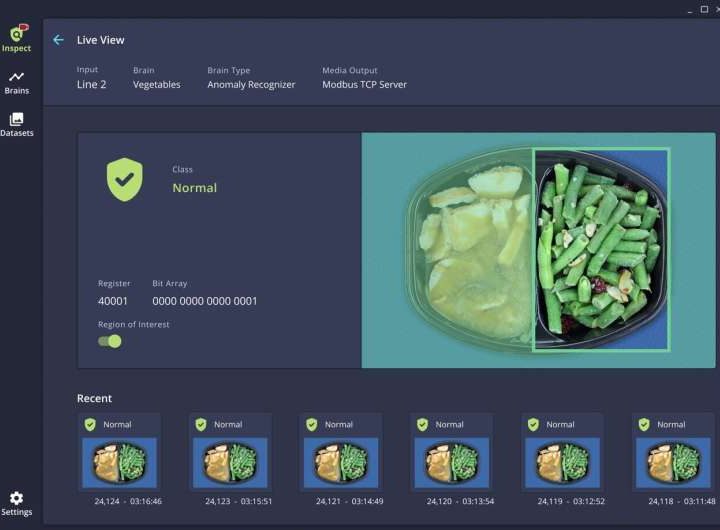This screenshot has height=530, width=720.
Task: Open the Datasets icon in sidebar
Action: [16, 124]
